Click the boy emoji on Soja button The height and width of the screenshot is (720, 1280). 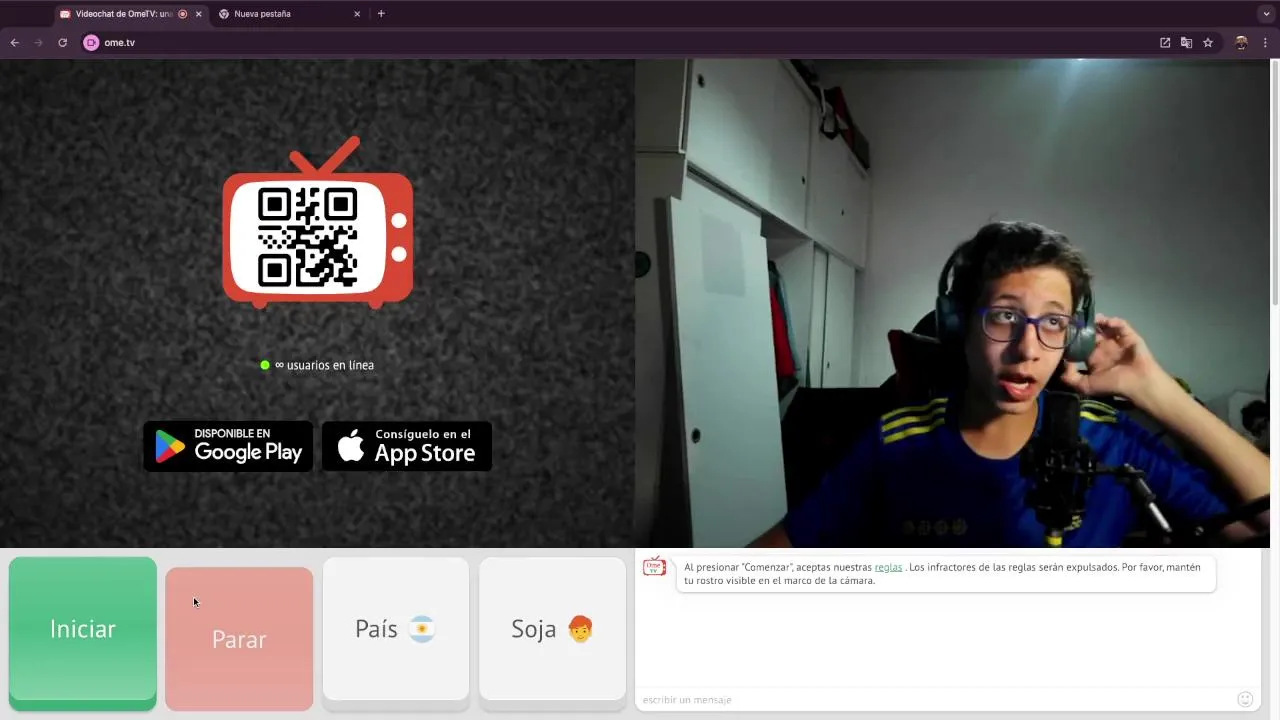[x=580, y=629]
